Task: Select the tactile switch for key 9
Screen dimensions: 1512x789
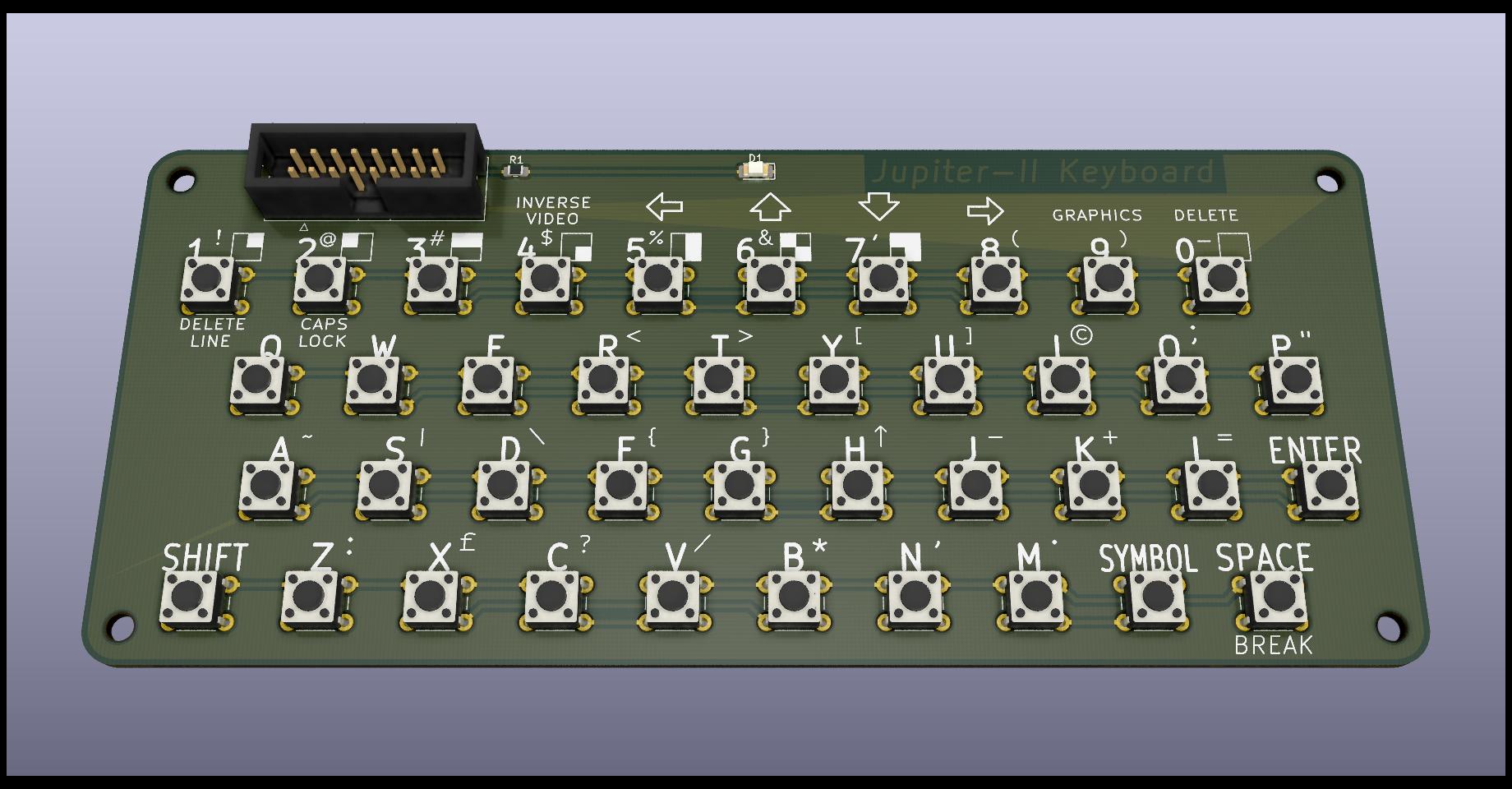Action: tap(1108, 284)
